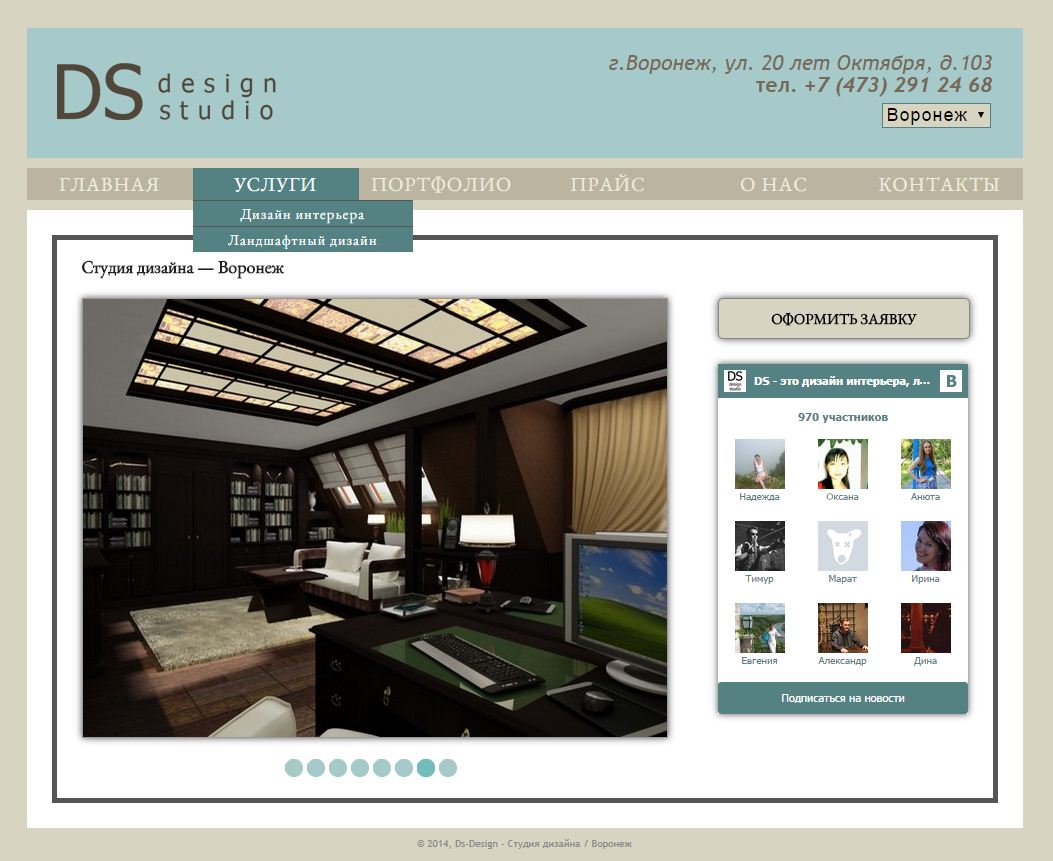
Task: Select the first slideshow dot
Action: point(294,768)
